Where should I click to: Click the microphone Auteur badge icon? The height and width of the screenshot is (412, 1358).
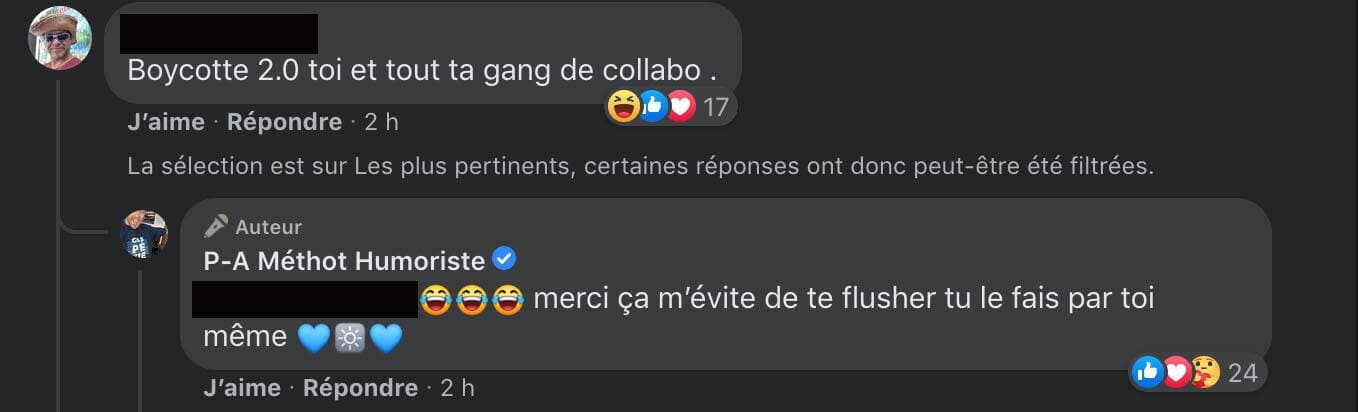point(216,227)
